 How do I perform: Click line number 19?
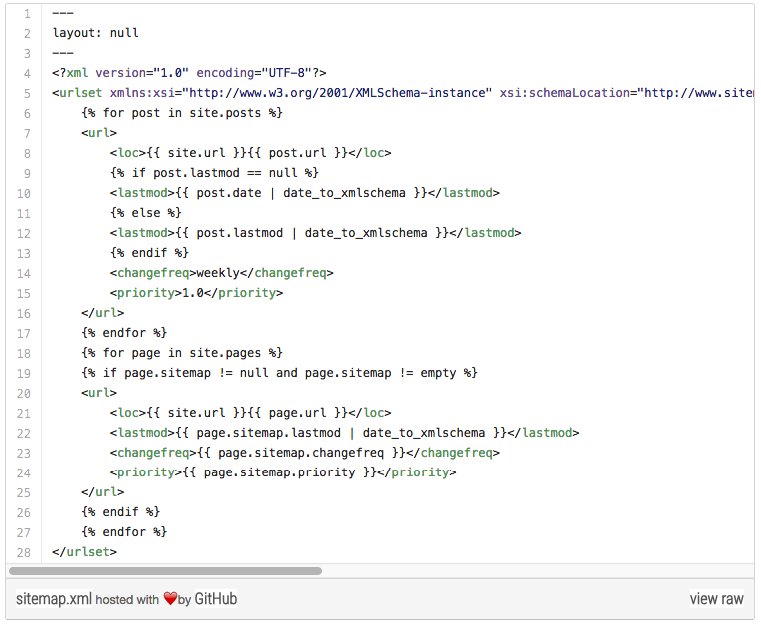tap(23, 373)
